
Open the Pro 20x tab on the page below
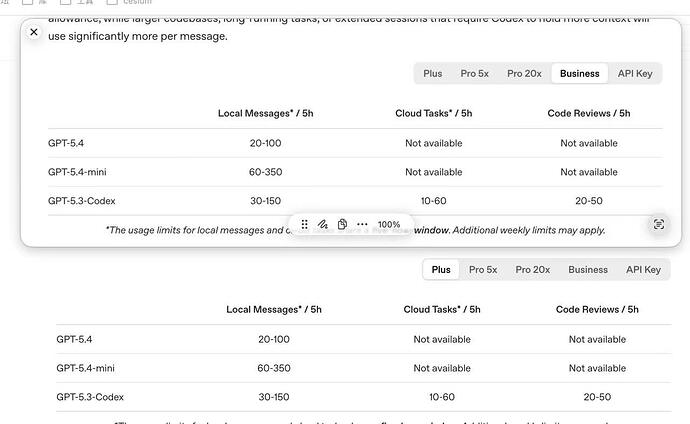coord(532,270)
